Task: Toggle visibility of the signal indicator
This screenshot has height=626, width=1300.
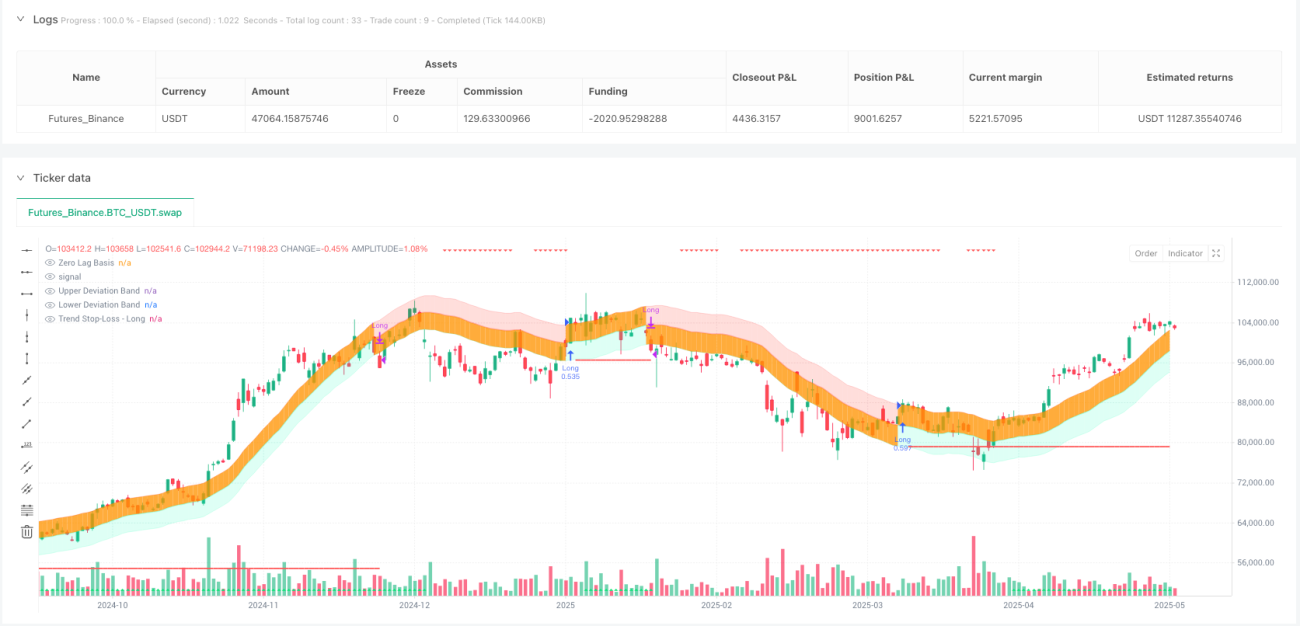Action: coord(50,276)
